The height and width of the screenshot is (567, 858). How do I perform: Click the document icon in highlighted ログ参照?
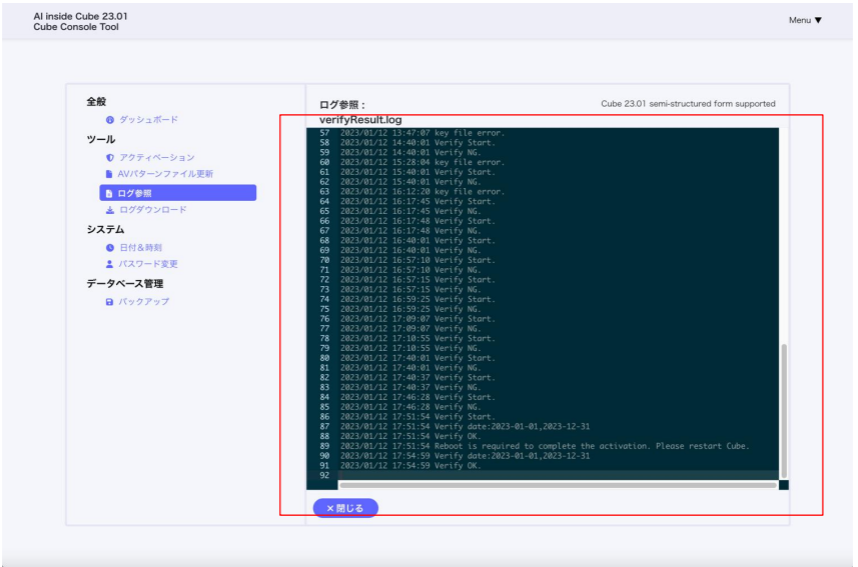pos(110,193)
